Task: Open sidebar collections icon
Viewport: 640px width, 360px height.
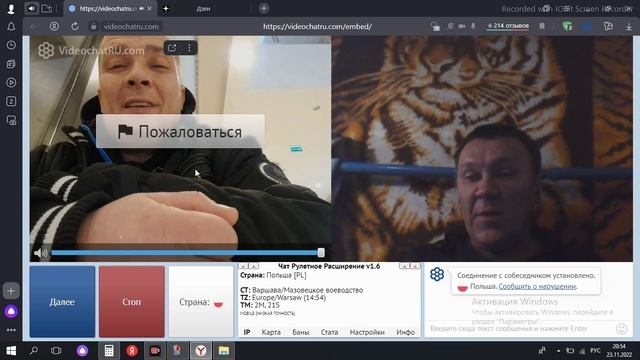Action: coord(11,64)
